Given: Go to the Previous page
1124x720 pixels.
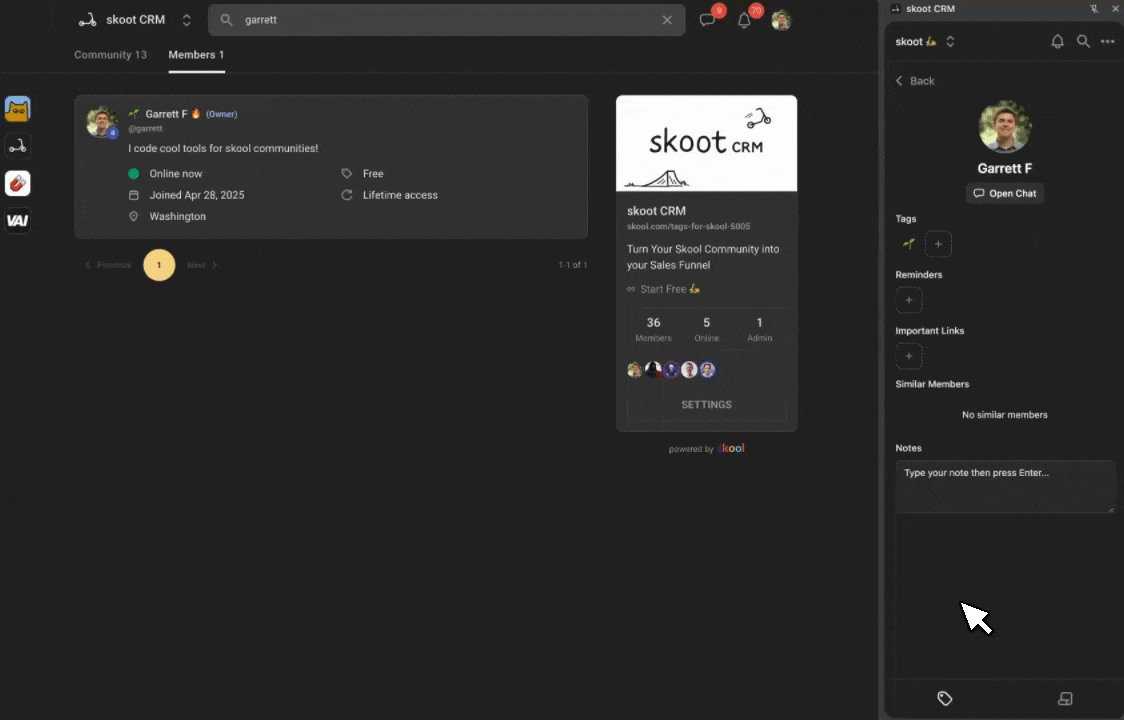Looking at the screenshot, I should point(108,265).
